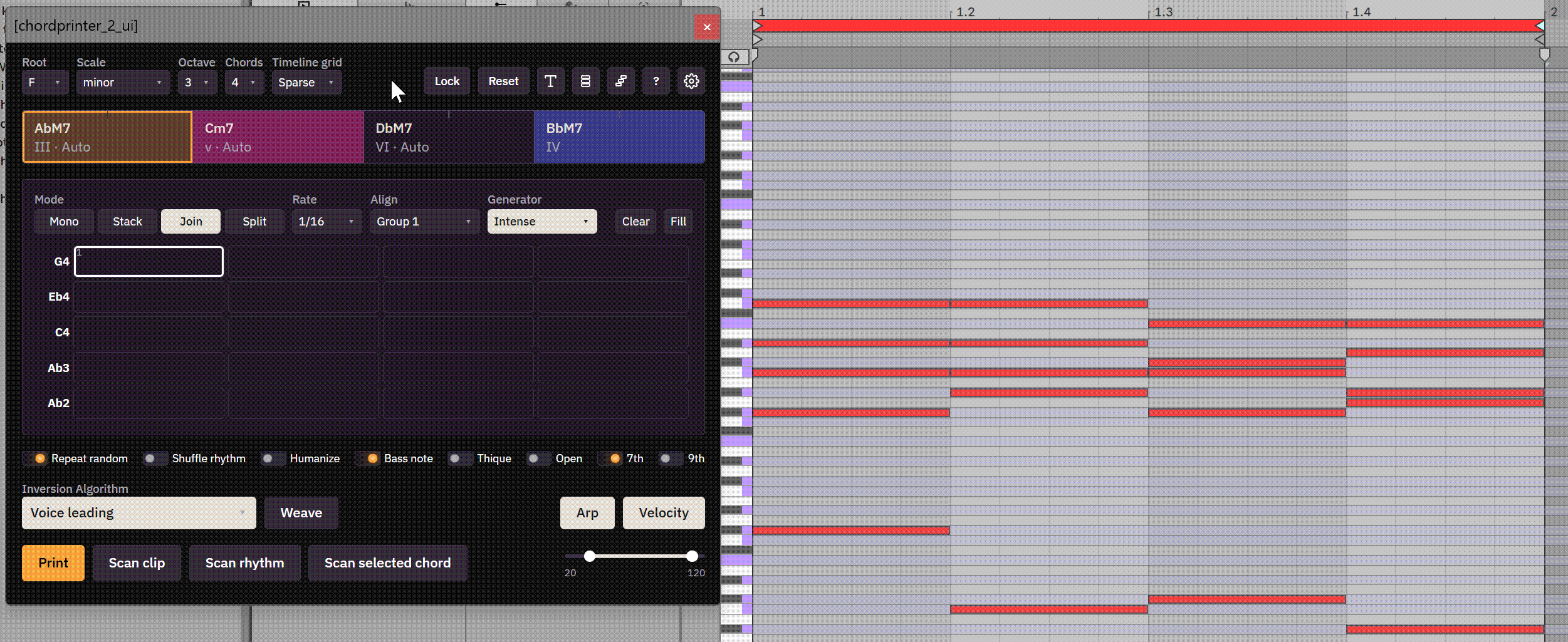Click the velocity slider handle near 20
The height and width of the screenshot is (642, 1568).
tap(590, 556)
